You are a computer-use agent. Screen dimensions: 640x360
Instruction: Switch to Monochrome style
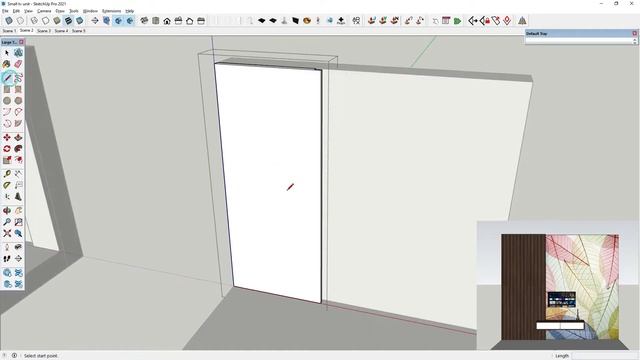point(80,20)
